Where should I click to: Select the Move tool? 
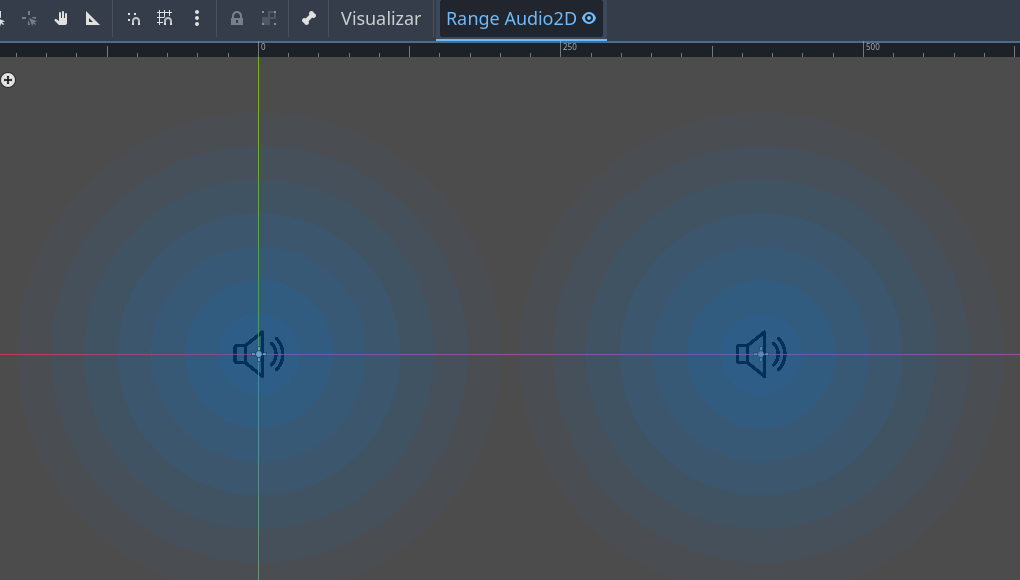pyautogui.click(x=28, y=18)
